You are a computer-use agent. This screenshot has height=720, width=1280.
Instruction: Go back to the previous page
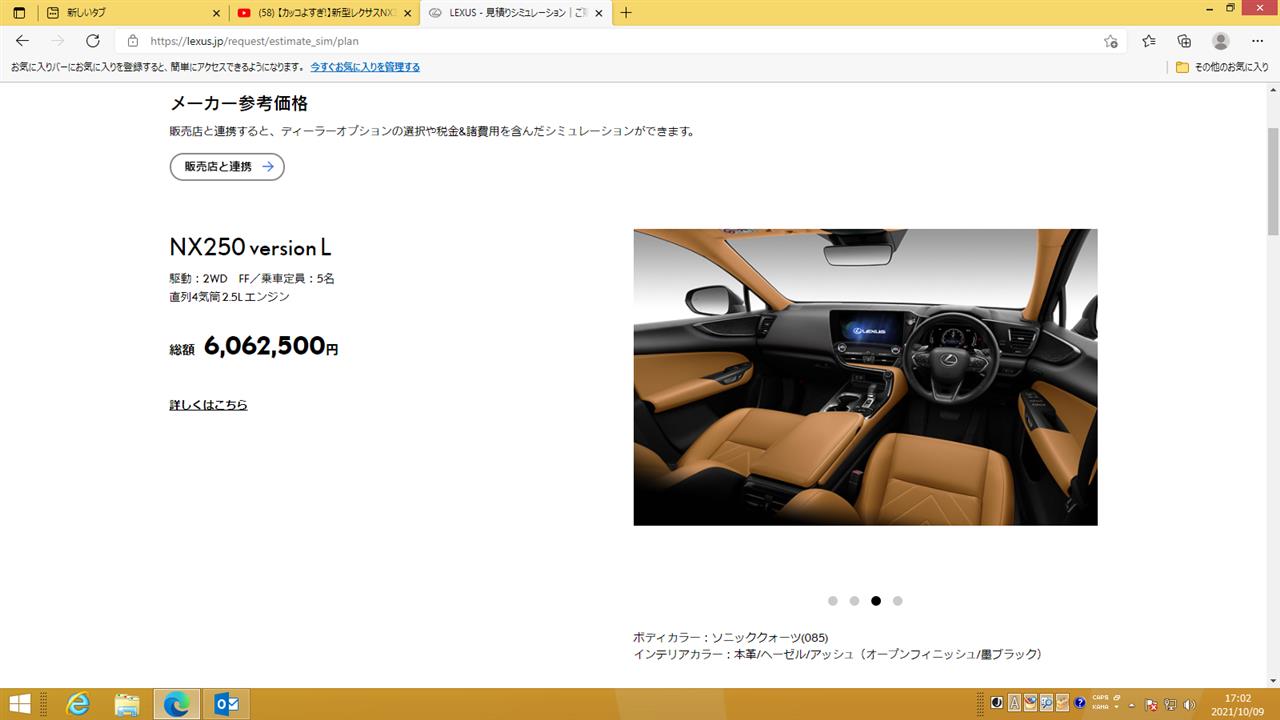click(23, 41)
